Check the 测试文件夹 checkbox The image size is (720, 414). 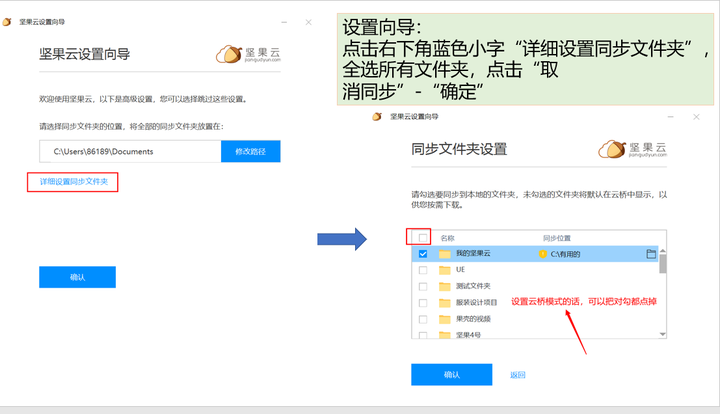click(x=423, y=286)
